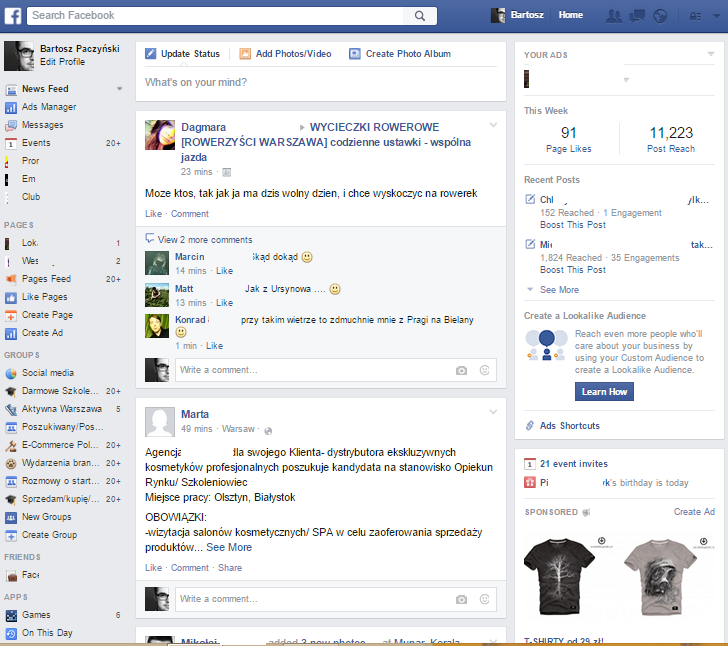Click the What's on your mind box
The width and height of the screenshot is (728, 646).
(x=321, y=82)
